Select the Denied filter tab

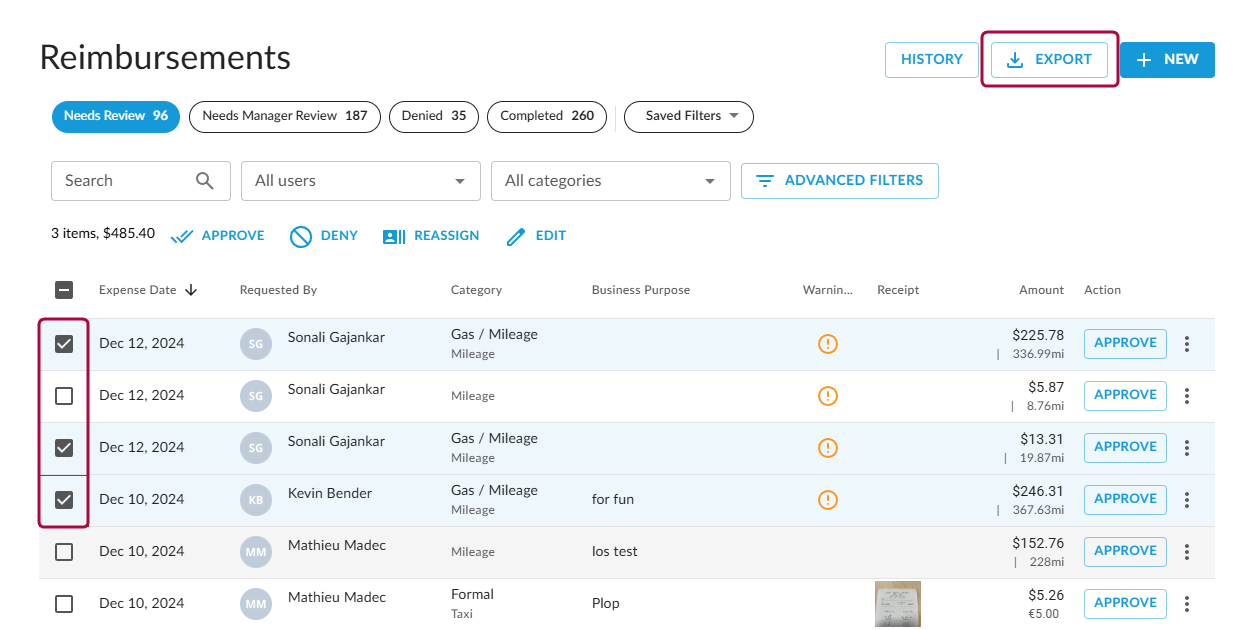(433, 116)
